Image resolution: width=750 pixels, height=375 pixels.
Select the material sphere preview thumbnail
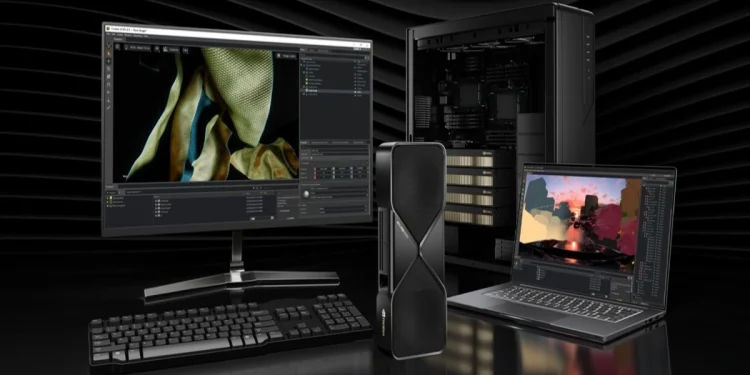click(x=305, y=194)
